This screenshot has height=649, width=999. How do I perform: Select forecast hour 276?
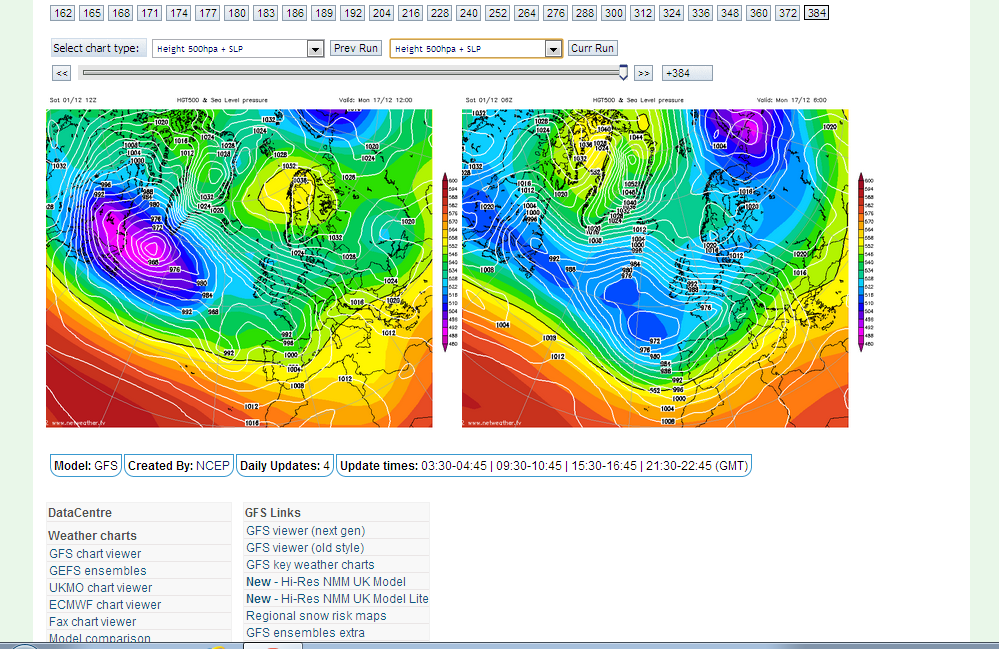pyautogui.click(x=556, y=13)
